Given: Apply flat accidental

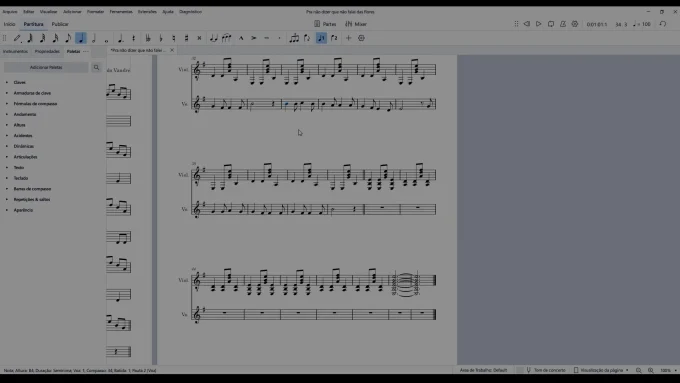Looking at the screenshot, I should tap(161, 38).
